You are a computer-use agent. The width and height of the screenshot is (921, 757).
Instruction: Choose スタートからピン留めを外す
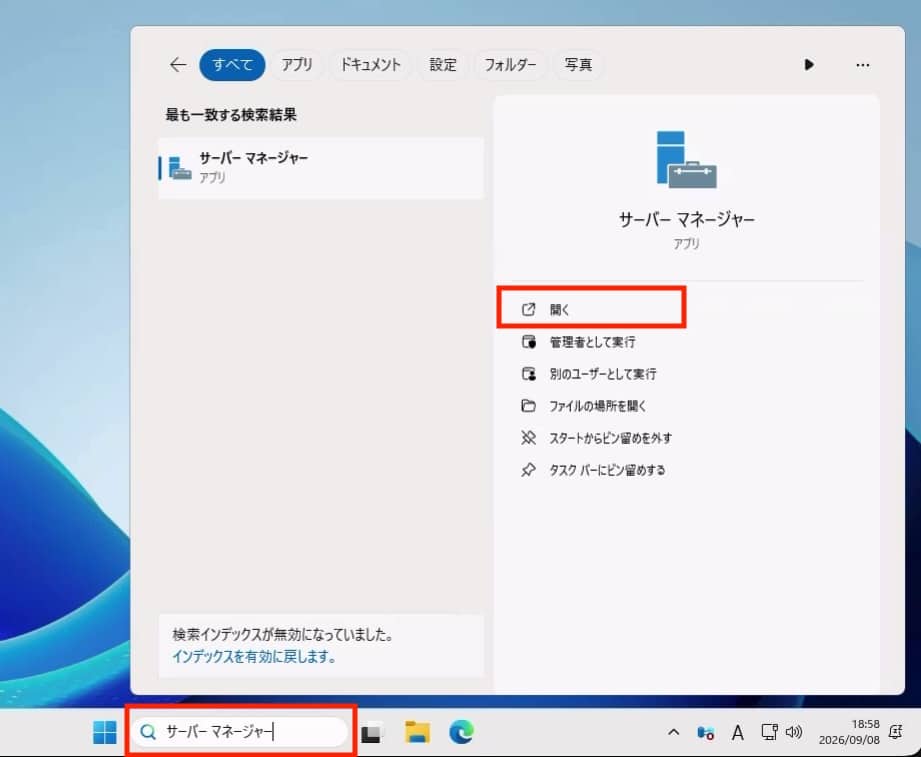coord(610,438)
